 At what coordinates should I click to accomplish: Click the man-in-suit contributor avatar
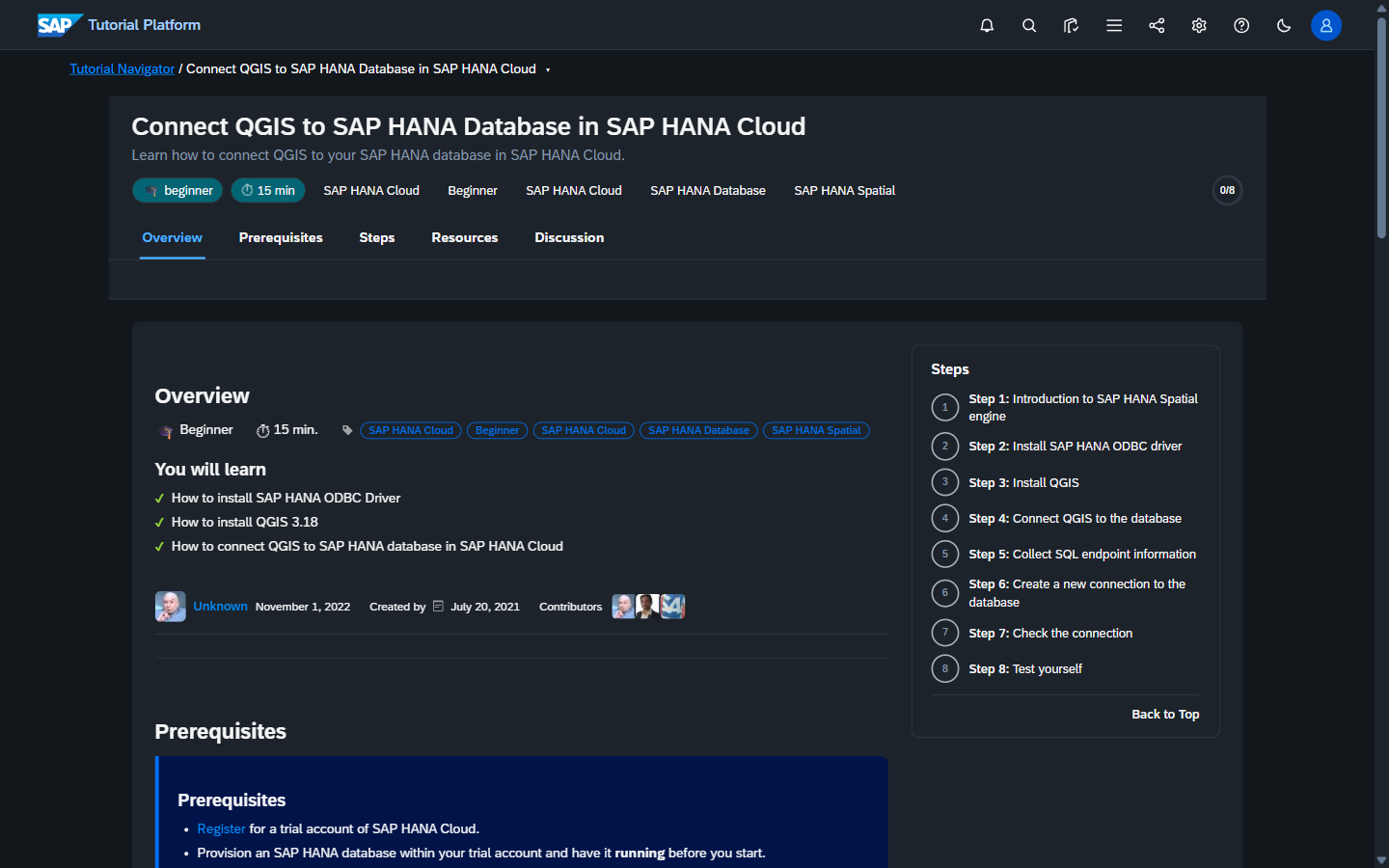648,607
